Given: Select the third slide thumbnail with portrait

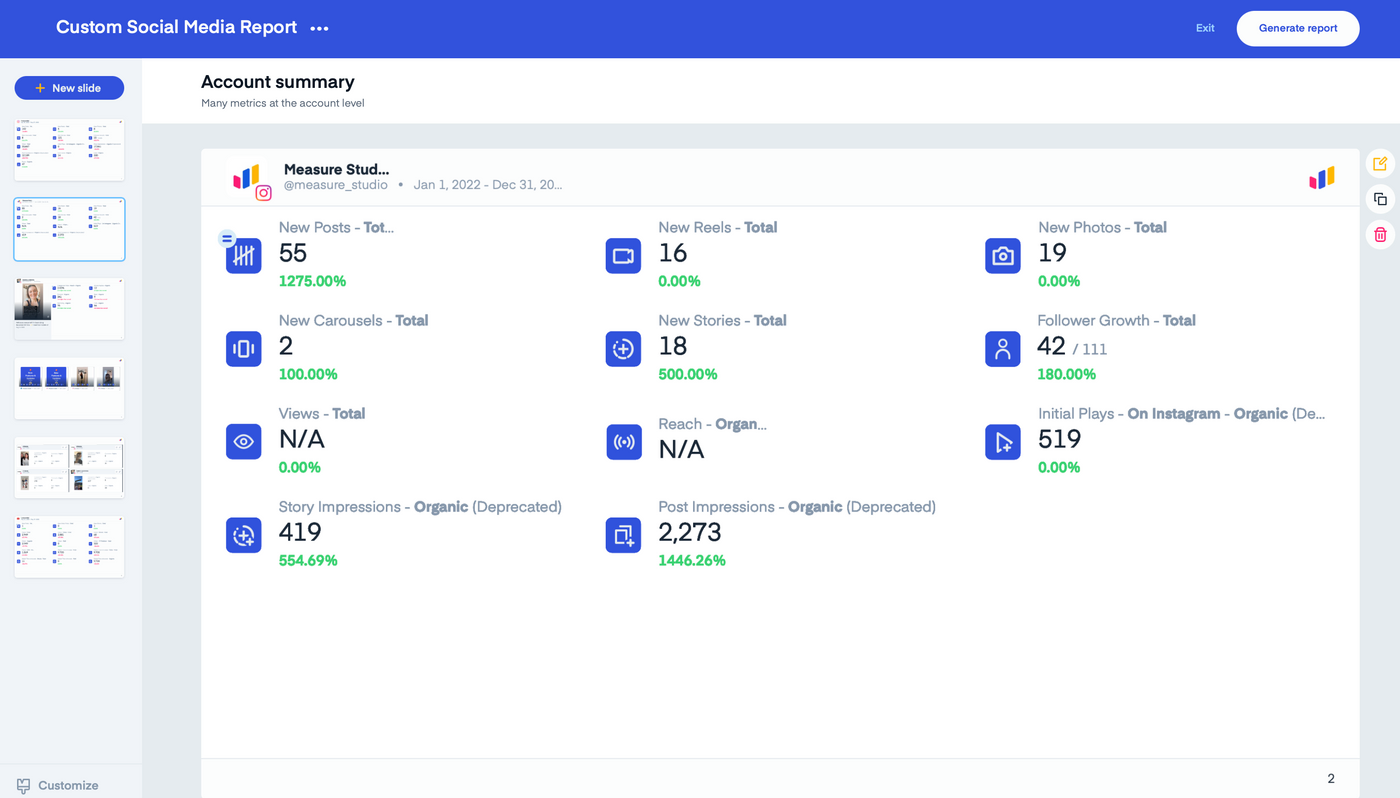Looking at the screenshot, I should click(69, 309).
